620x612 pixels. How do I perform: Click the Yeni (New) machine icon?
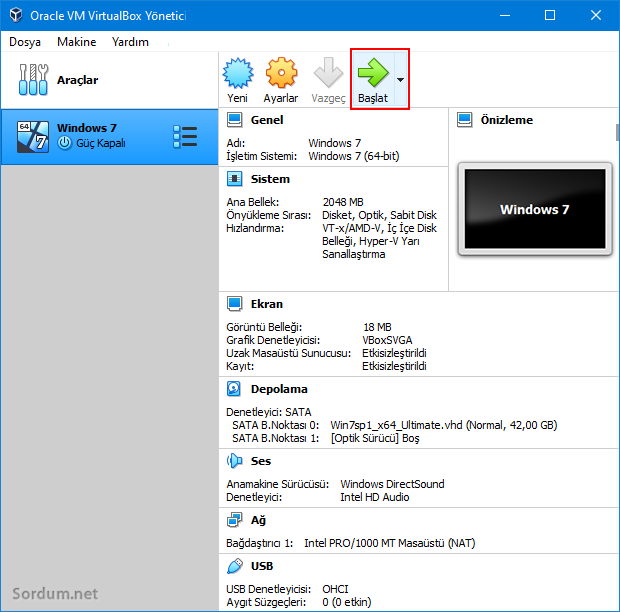pos(238,73)
